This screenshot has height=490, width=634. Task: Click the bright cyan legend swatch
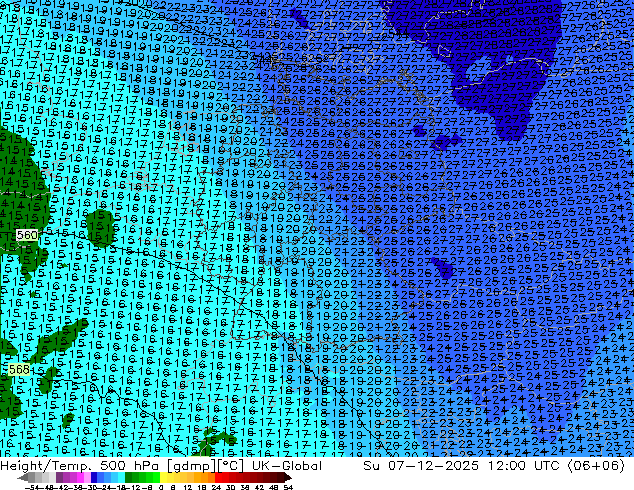[x=121, y=478]
